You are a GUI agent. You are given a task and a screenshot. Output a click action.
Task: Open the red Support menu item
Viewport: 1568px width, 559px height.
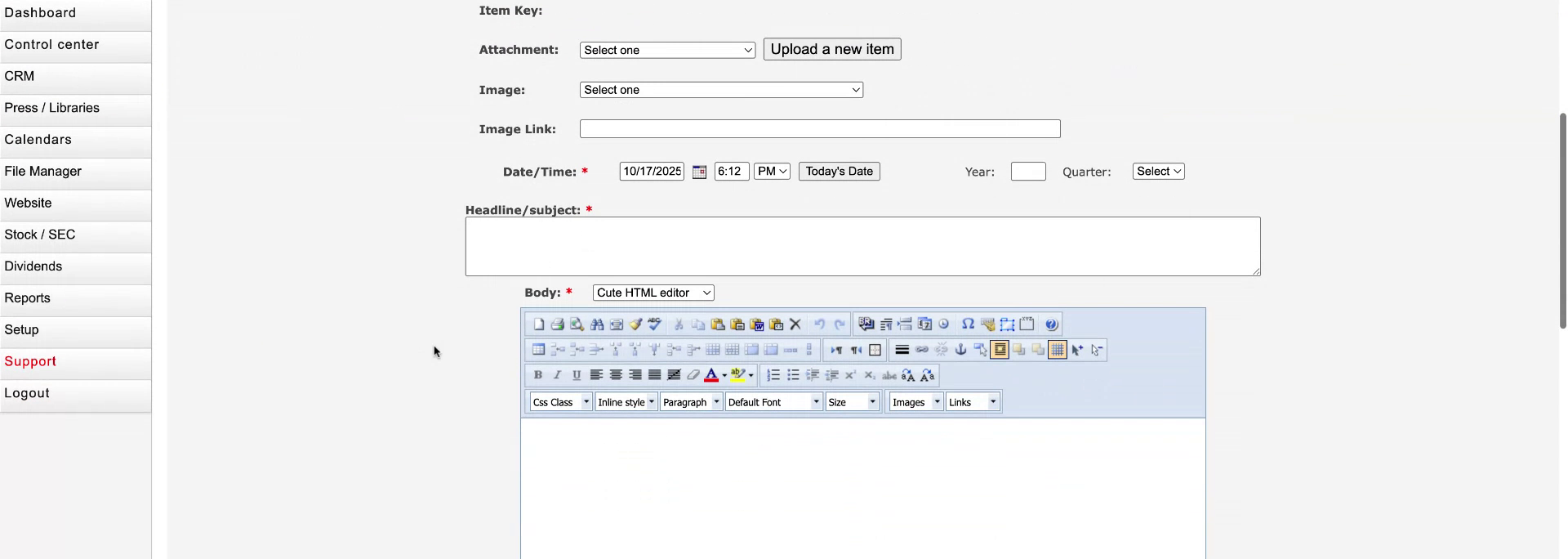click(75, 361)
